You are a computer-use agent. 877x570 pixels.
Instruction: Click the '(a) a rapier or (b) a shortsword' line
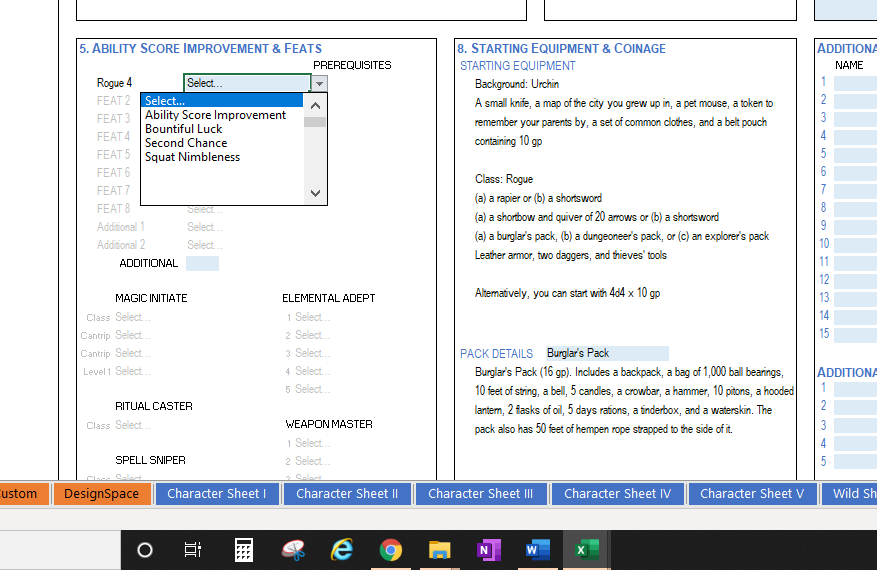538,199
